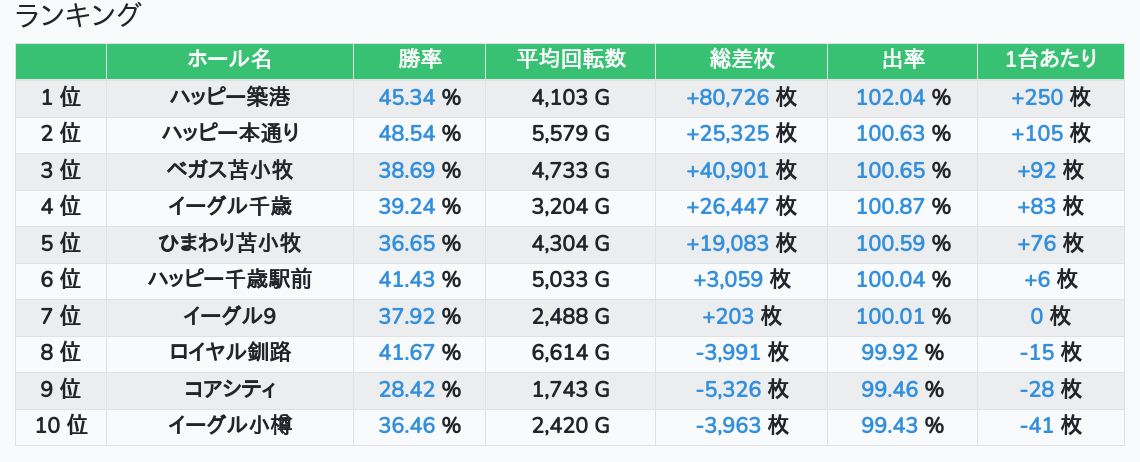
Task: Click the 45.34 win rate value
Action: (x=406, y=97)
